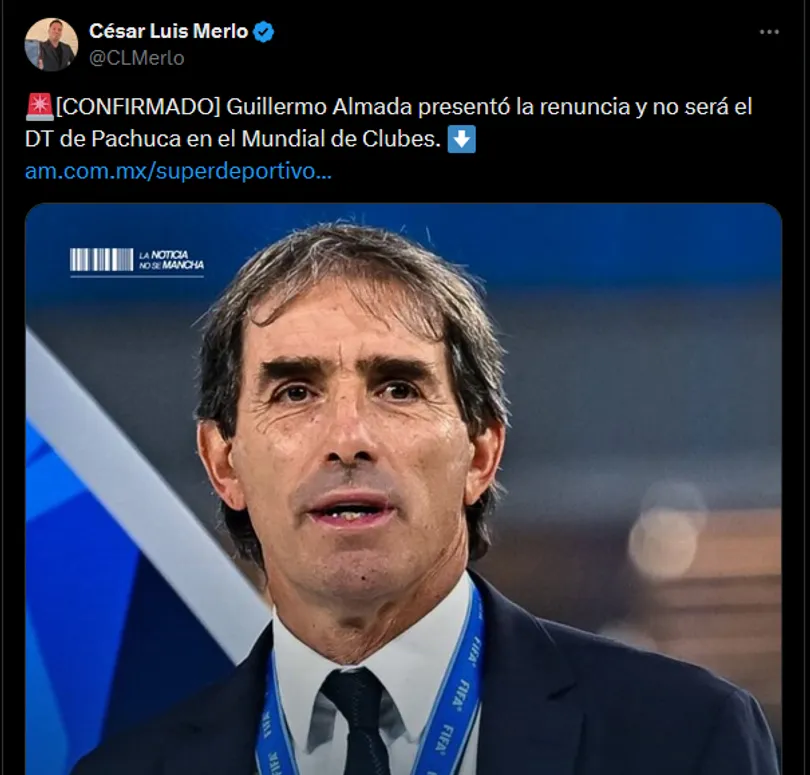Image resolution: width=810 pixels, height=775 pixels.
Task: Click the barcode graphic in the photo watermark
Action: pos(101,259)
